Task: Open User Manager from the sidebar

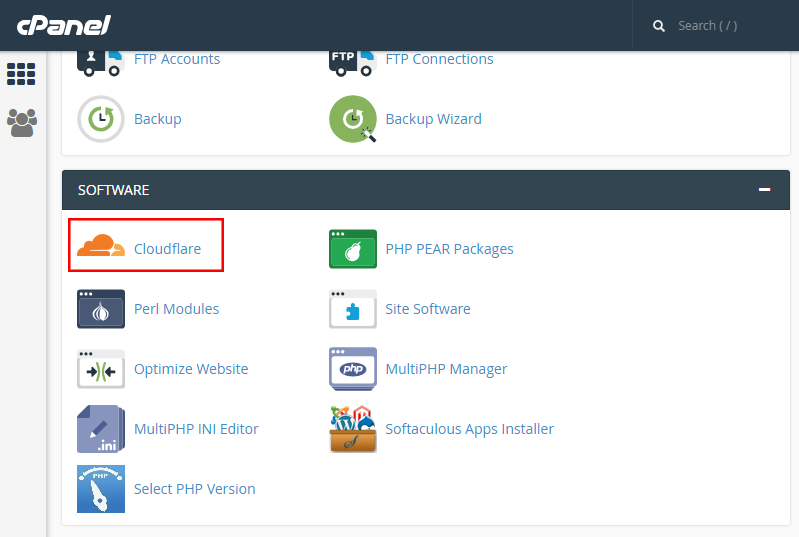Action: pyautogui.click(x=21, y=123)
